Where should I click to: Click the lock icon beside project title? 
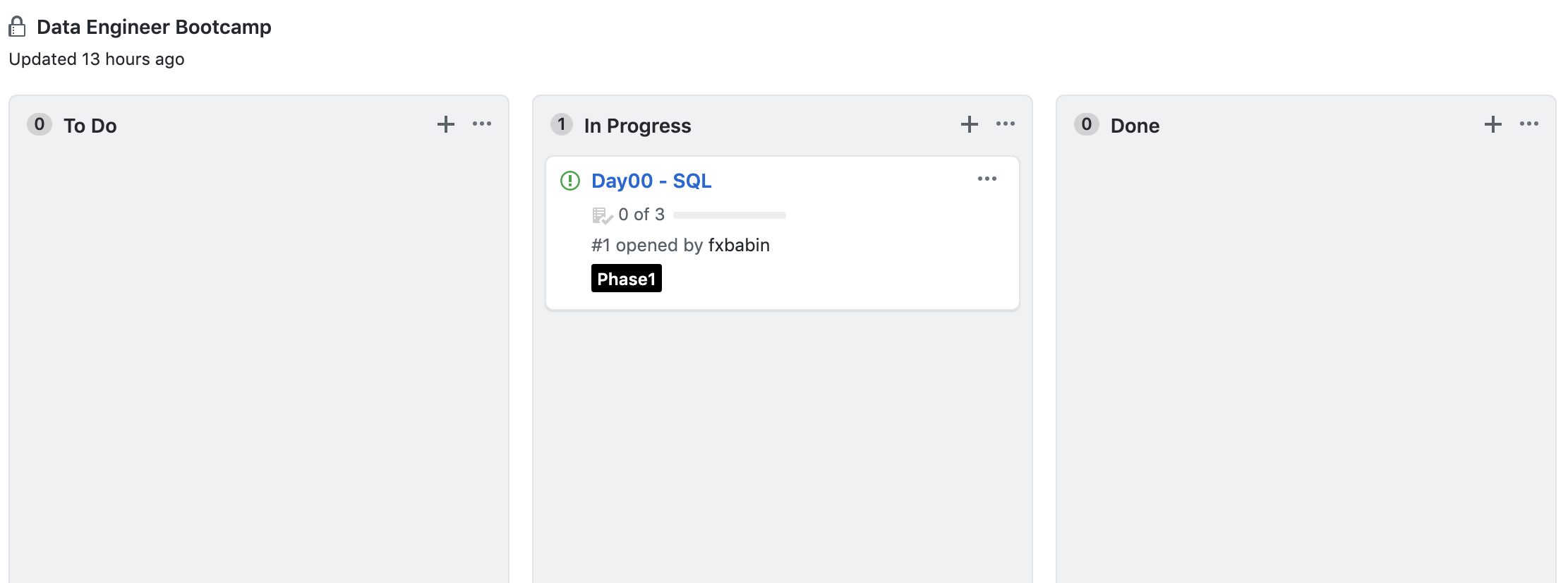pos(18,27)
